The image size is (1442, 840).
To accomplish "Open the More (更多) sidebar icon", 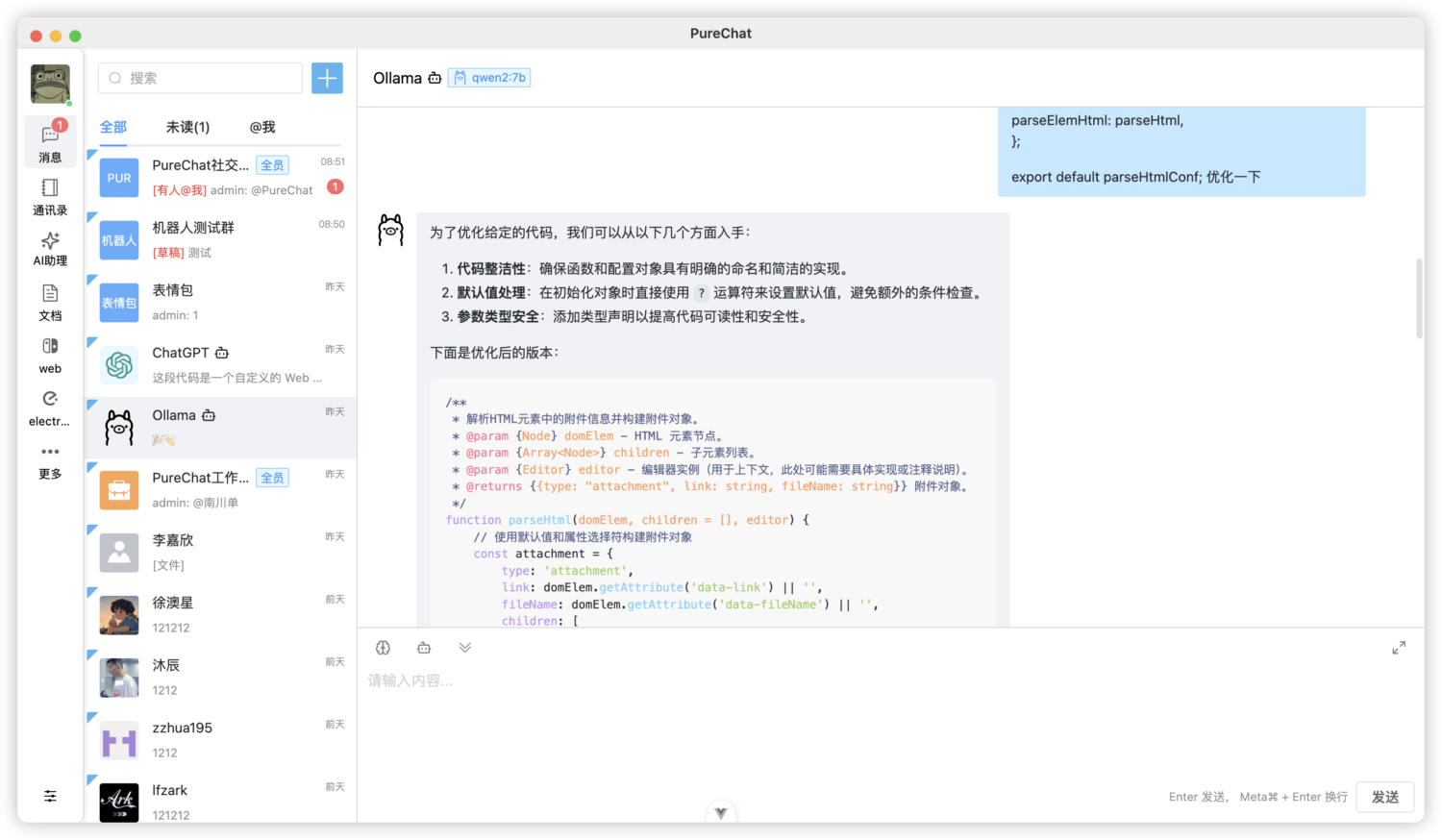I will point(50,461).
